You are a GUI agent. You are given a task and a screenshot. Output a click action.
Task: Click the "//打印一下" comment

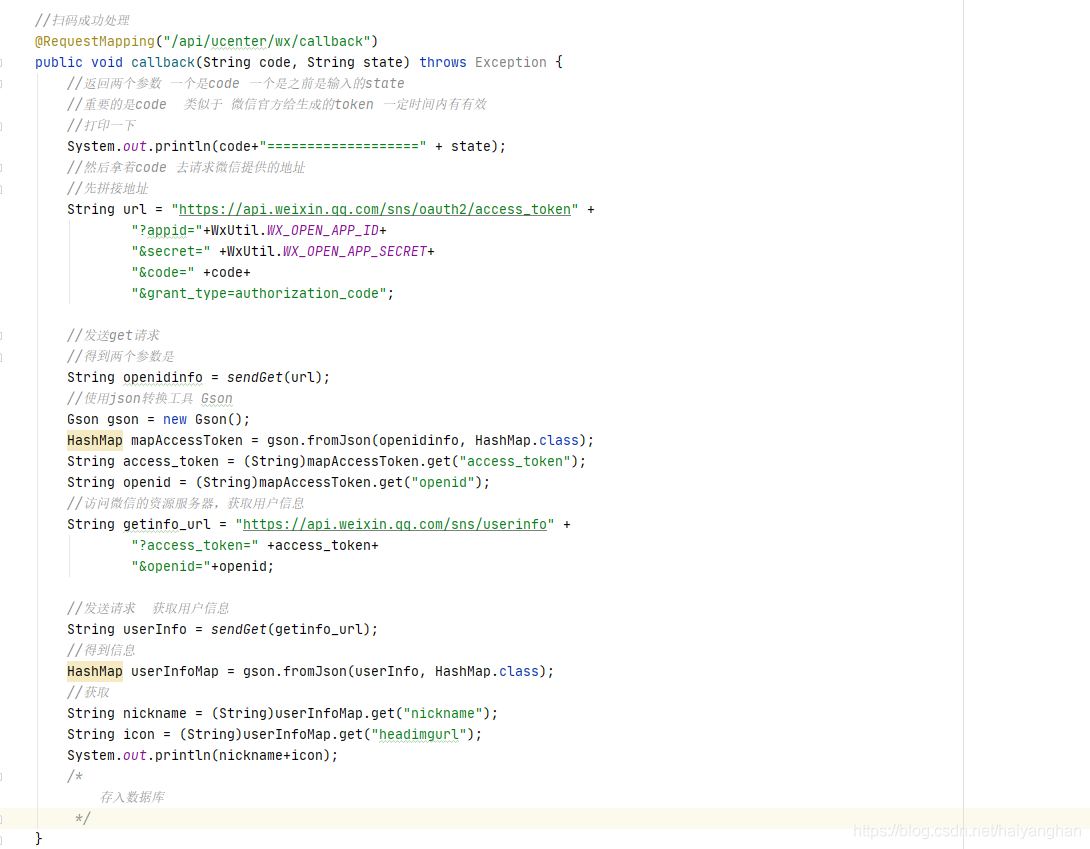tap(101, 125)
